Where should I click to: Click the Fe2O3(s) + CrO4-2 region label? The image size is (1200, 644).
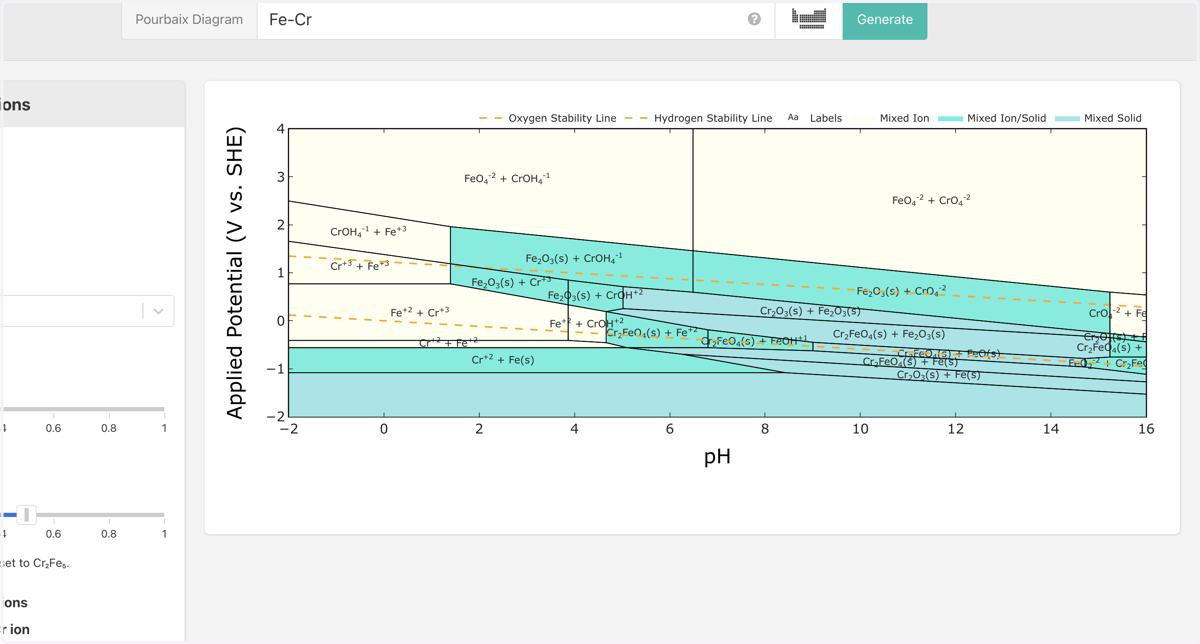pos(902,292)
